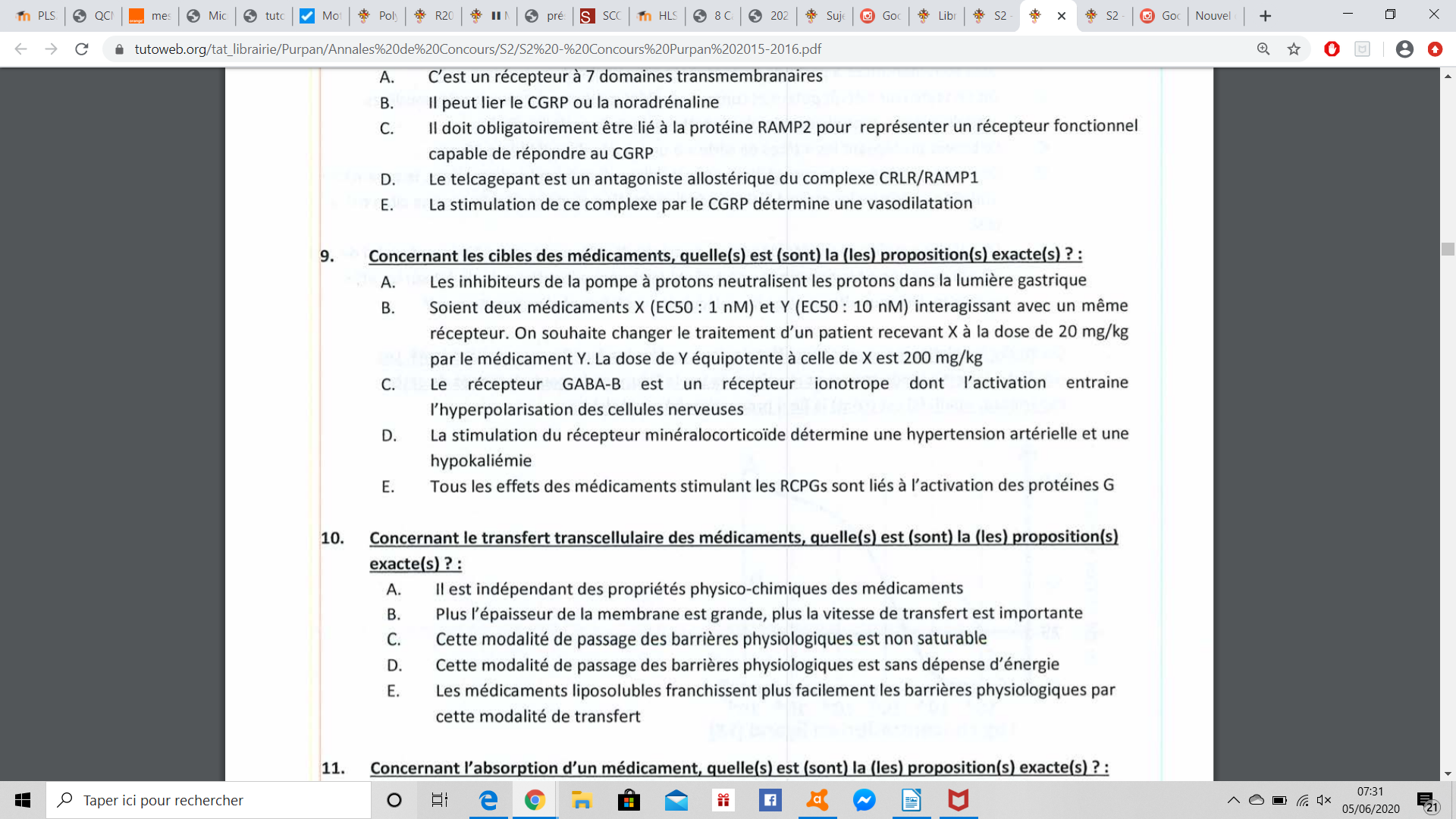Image resolution: width=1456 pixels, height=819 pixels.
Task: Open a new browser tab
Action: 1265,16
